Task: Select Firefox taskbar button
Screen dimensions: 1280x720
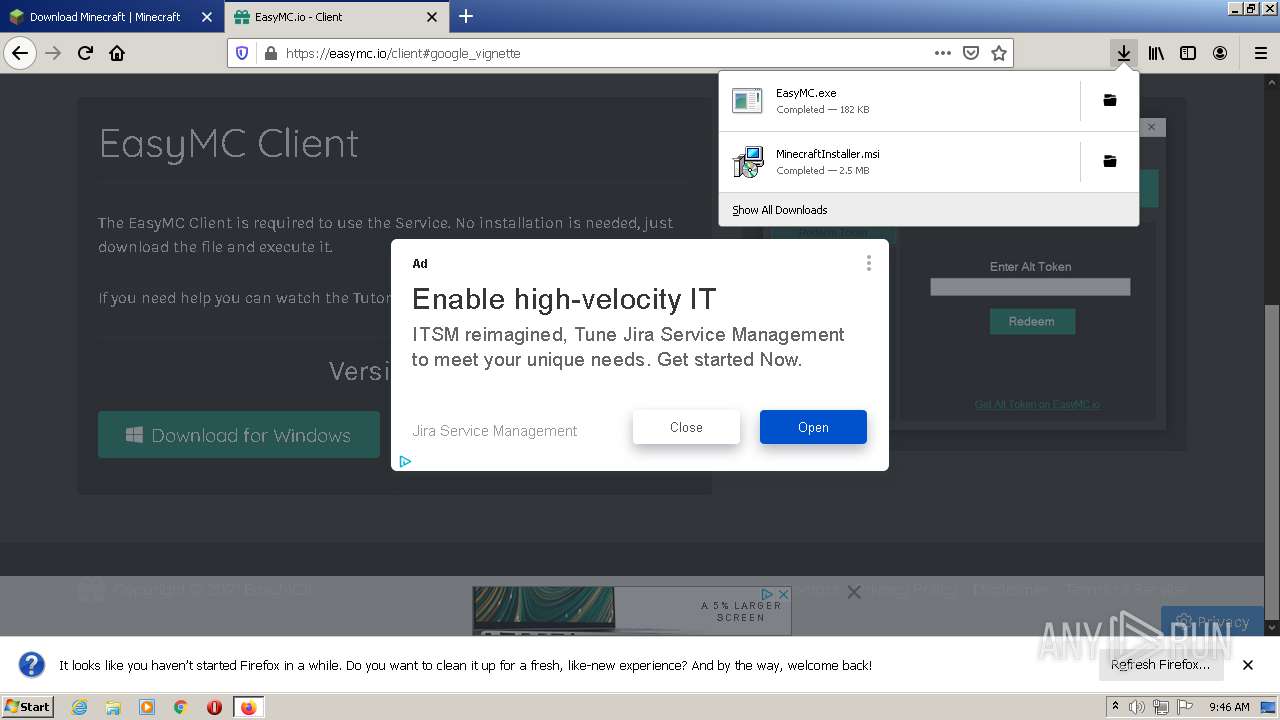Action: [248, 707]
